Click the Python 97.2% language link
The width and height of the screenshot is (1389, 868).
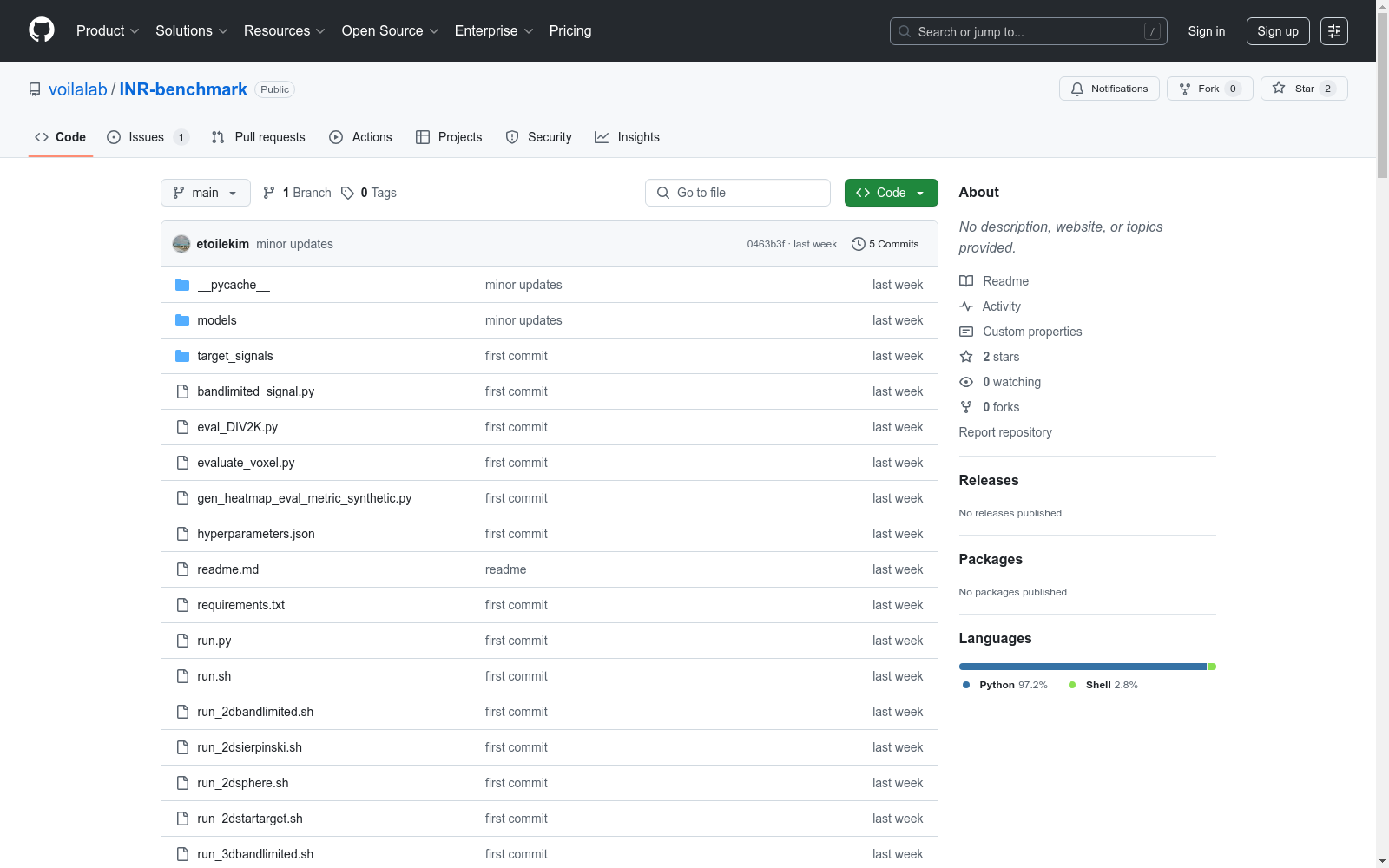1005,685
